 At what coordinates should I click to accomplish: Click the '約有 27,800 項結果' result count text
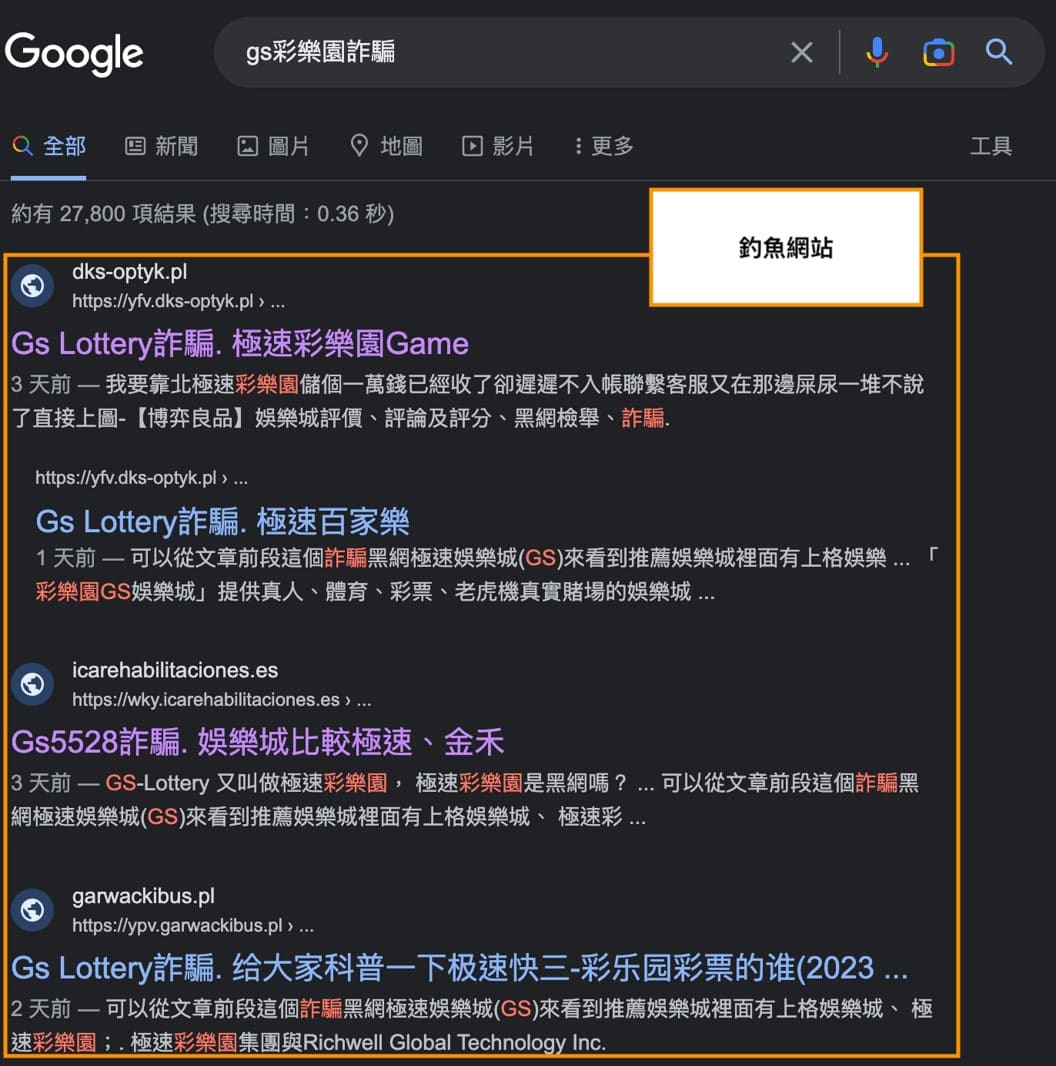click(x=203, y=214)
